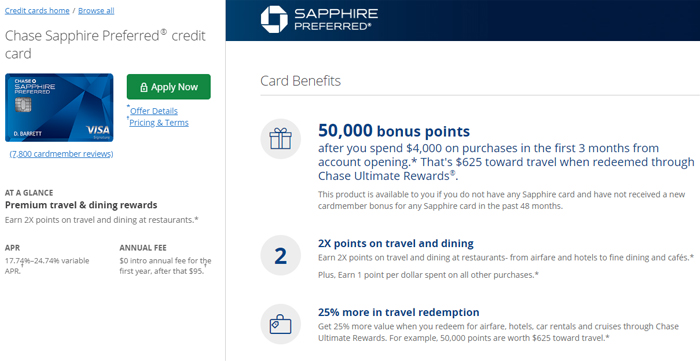The image size is (700, 361).
Task: Click the APR variable rate text
Action: click(47, 266)
